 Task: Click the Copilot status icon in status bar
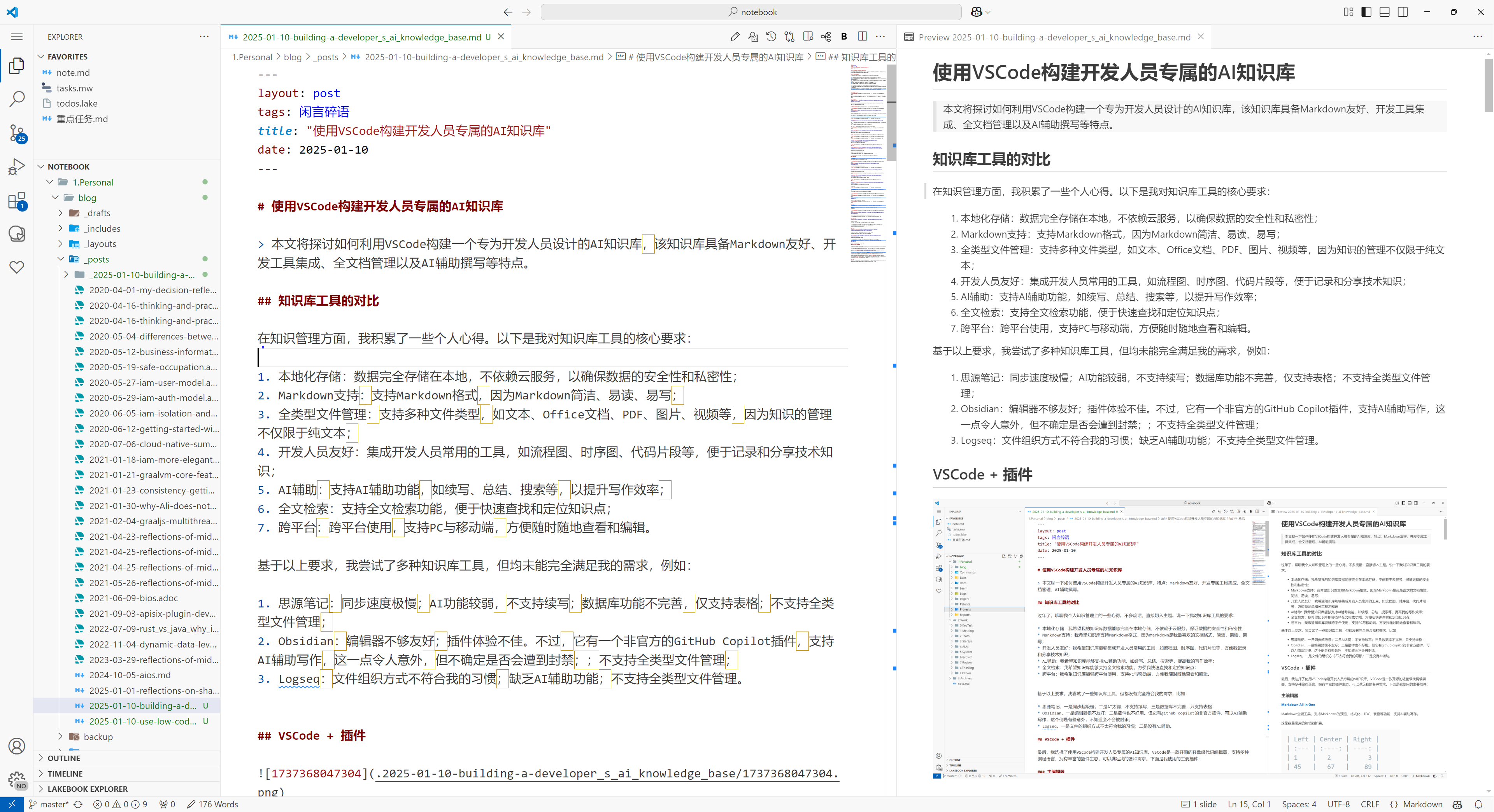(x=1457, y=805)
